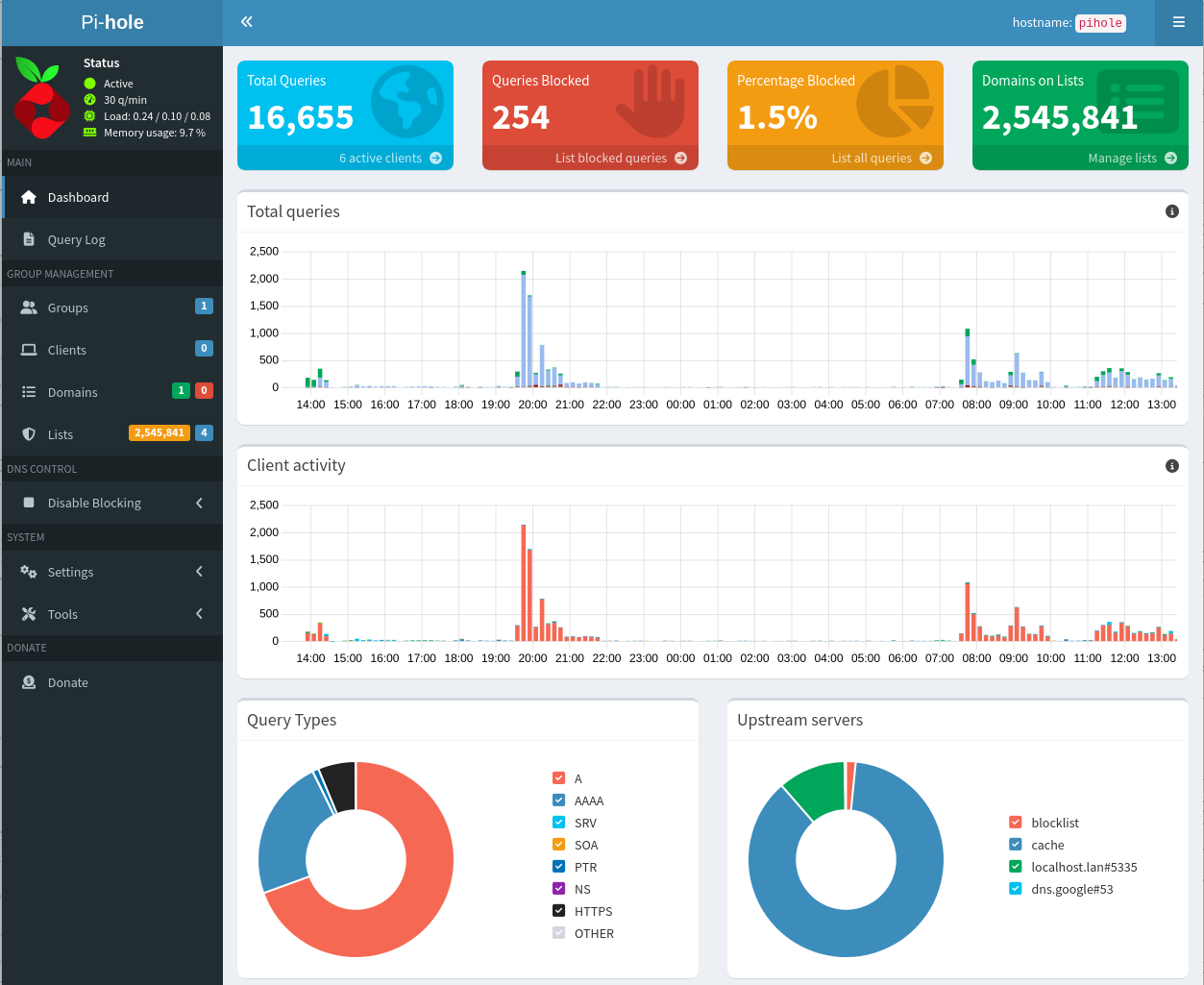Expand the Settings submenu chevron
1204x985 pixels.
coord(199,572)
